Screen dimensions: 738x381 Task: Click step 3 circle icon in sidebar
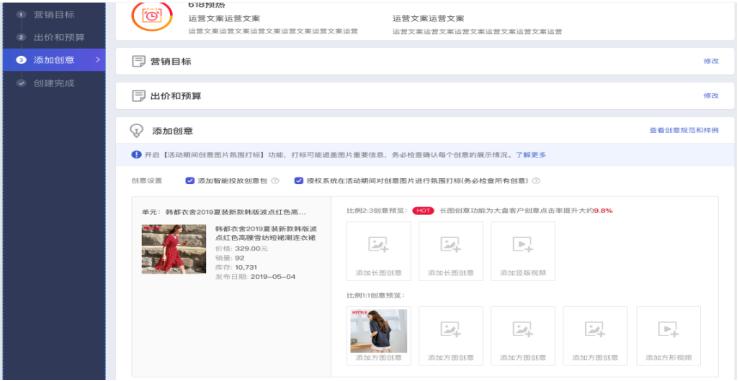[20, 60]
